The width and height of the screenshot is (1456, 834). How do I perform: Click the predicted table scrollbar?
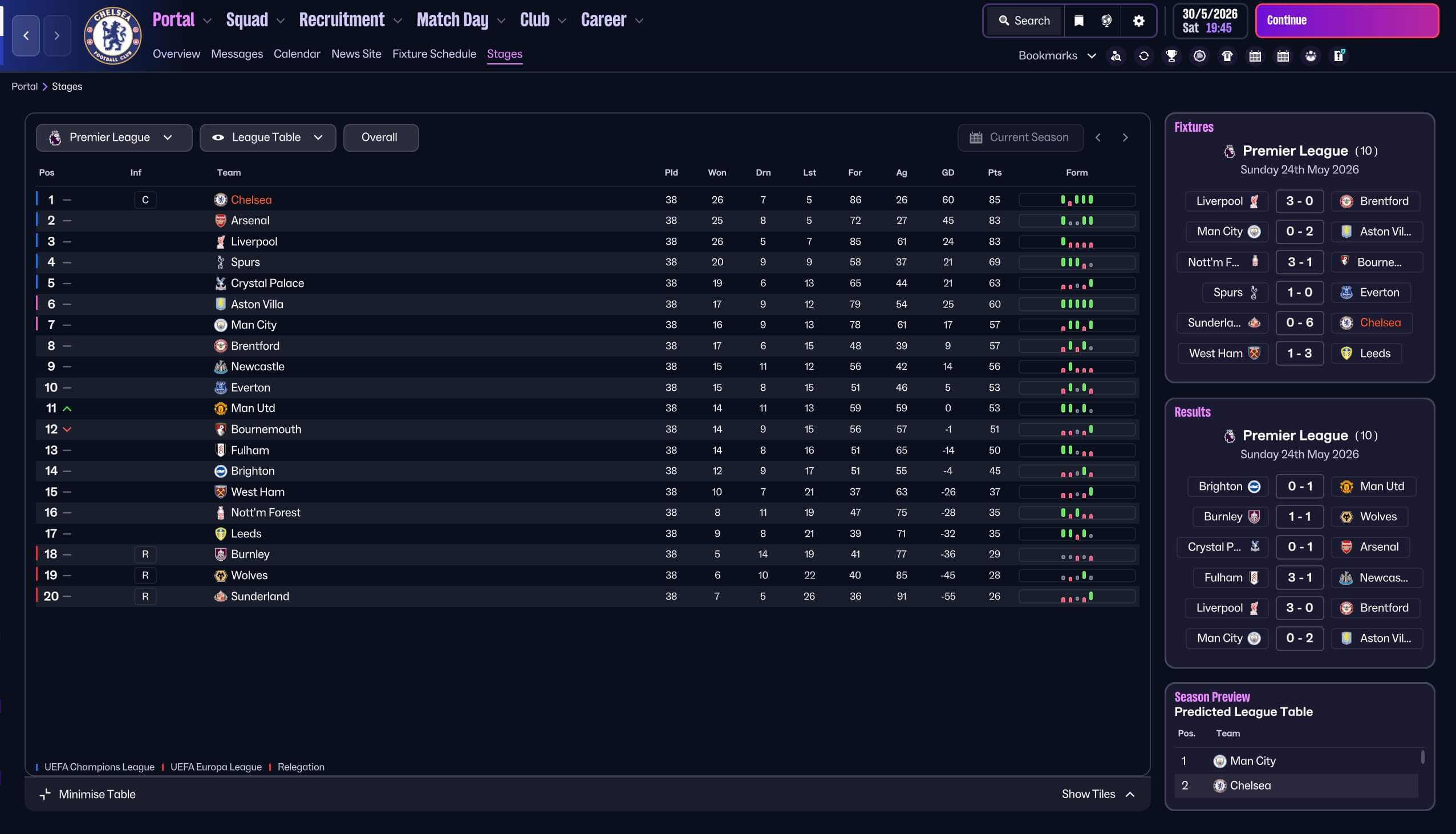point(1422,757)
